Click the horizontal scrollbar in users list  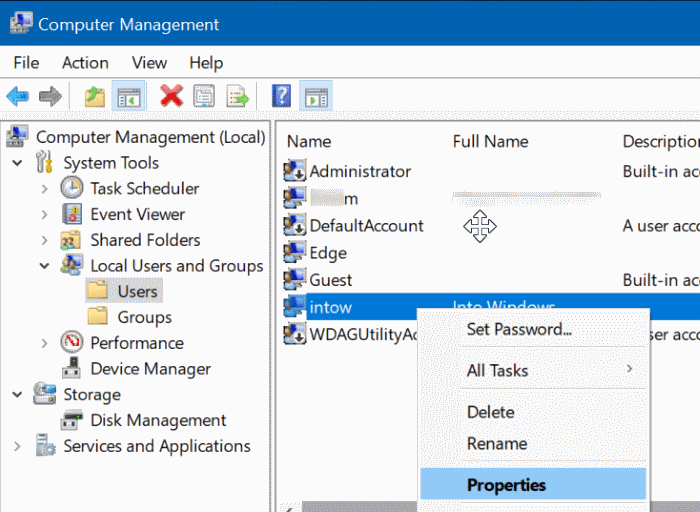pos(357,507)
